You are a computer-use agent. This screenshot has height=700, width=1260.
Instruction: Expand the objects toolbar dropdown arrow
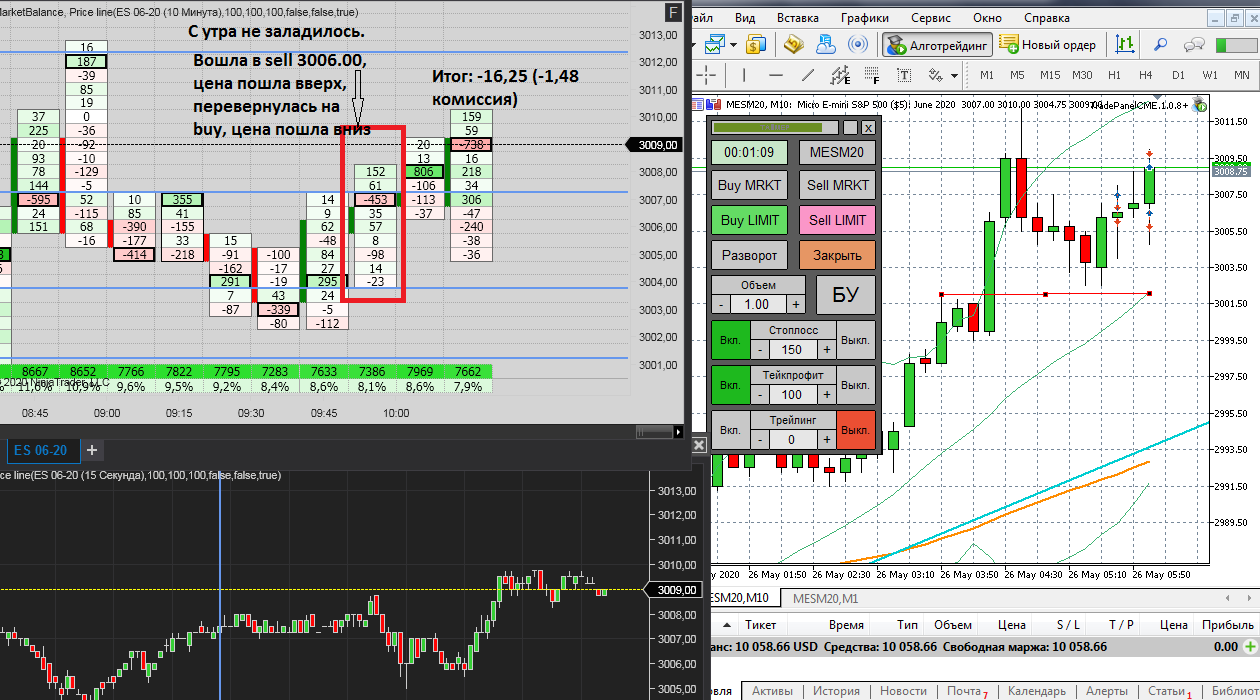point(955,75)
